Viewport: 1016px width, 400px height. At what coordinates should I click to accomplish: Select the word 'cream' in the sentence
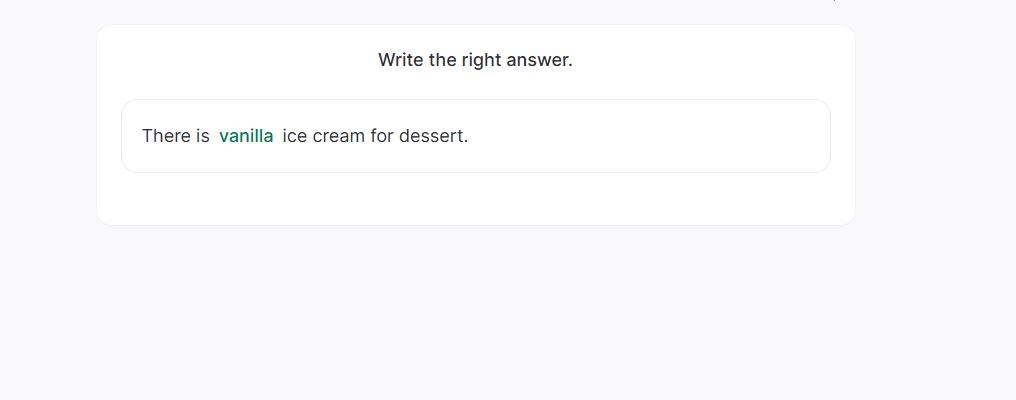click(x=339, y=136)
